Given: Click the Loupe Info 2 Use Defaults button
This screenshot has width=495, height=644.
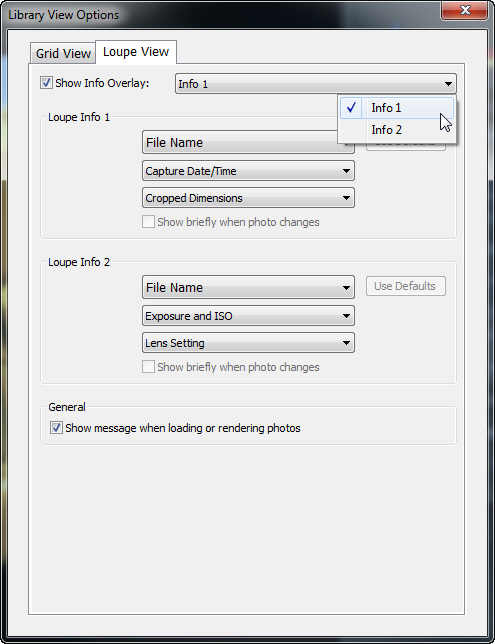Looking at the screenshot, I should 405,286.
